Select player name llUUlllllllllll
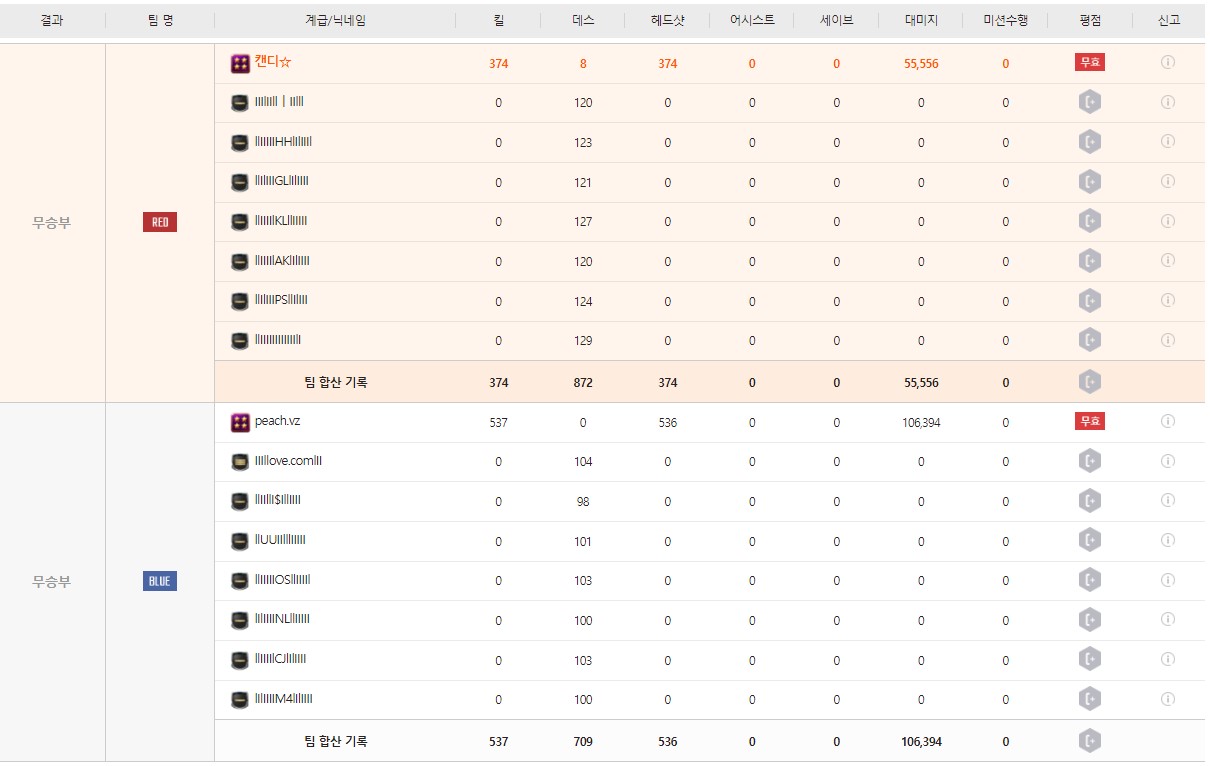This screenshot has height=766, width=1210. coord(280,540)
